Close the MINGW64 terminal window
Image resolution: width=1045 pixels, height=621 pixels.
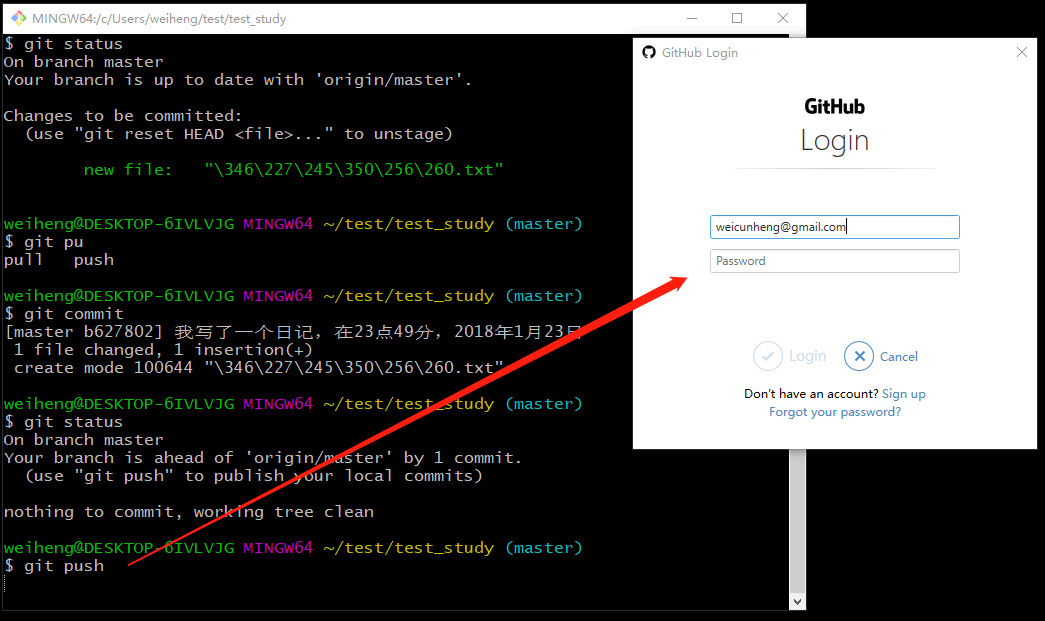783,18
